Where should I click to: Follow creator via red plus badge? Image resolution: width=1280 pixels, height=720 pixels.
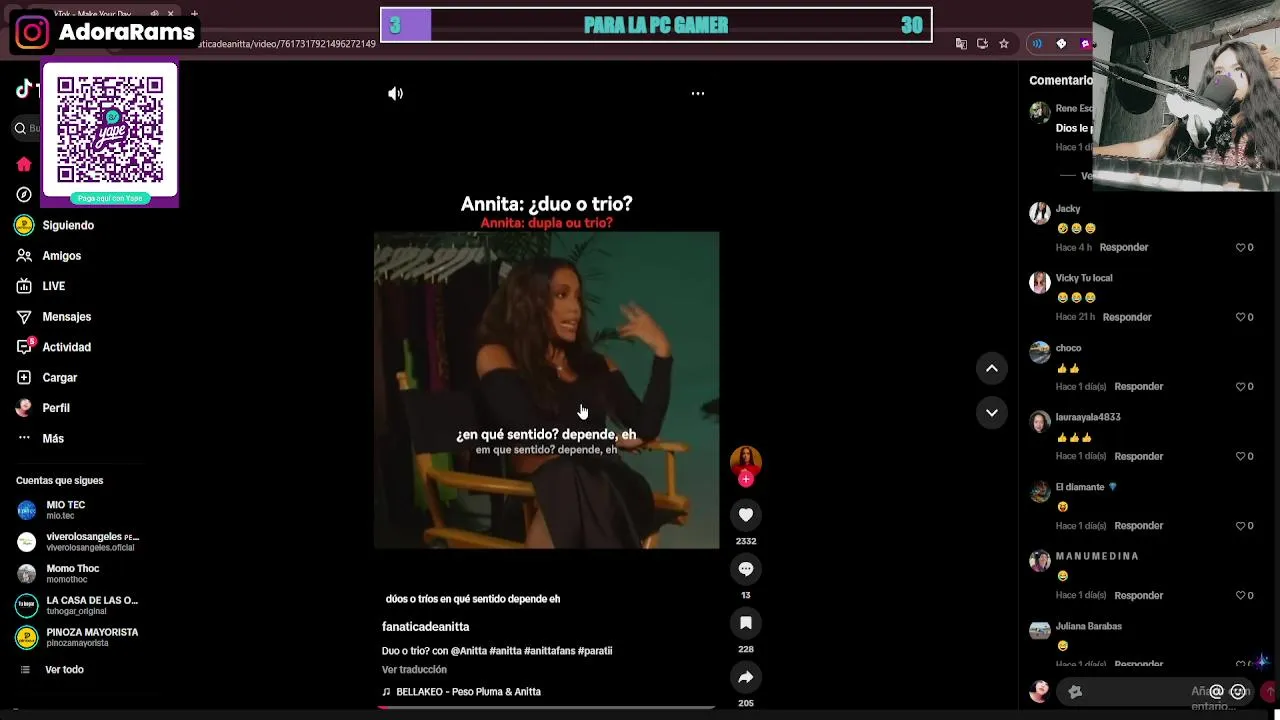click(x=746, y=479)
